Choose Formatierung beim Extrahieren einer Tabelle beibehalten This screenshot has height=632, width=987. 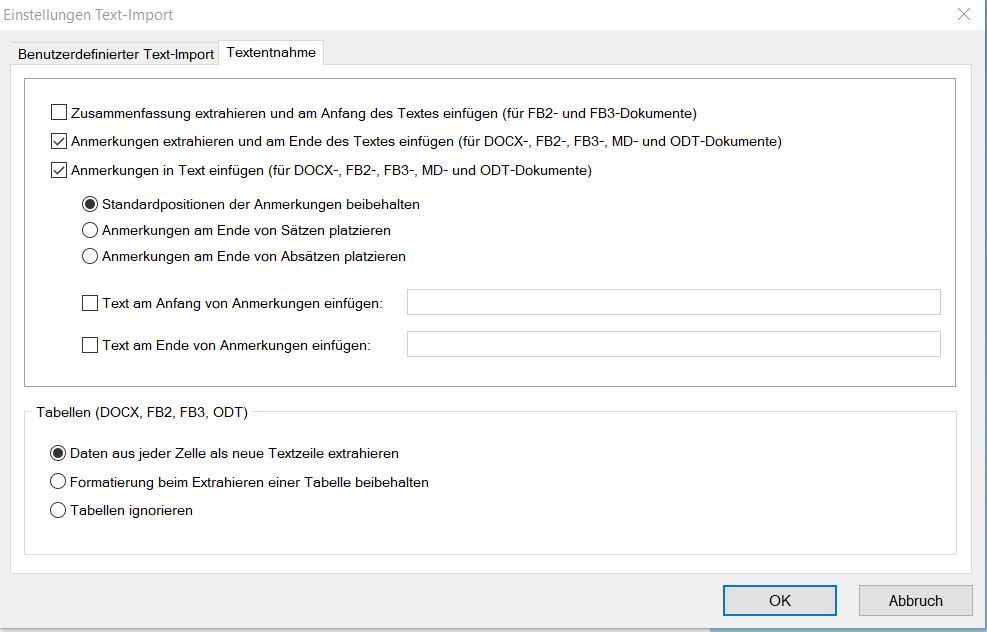click(x=58, y=482)
